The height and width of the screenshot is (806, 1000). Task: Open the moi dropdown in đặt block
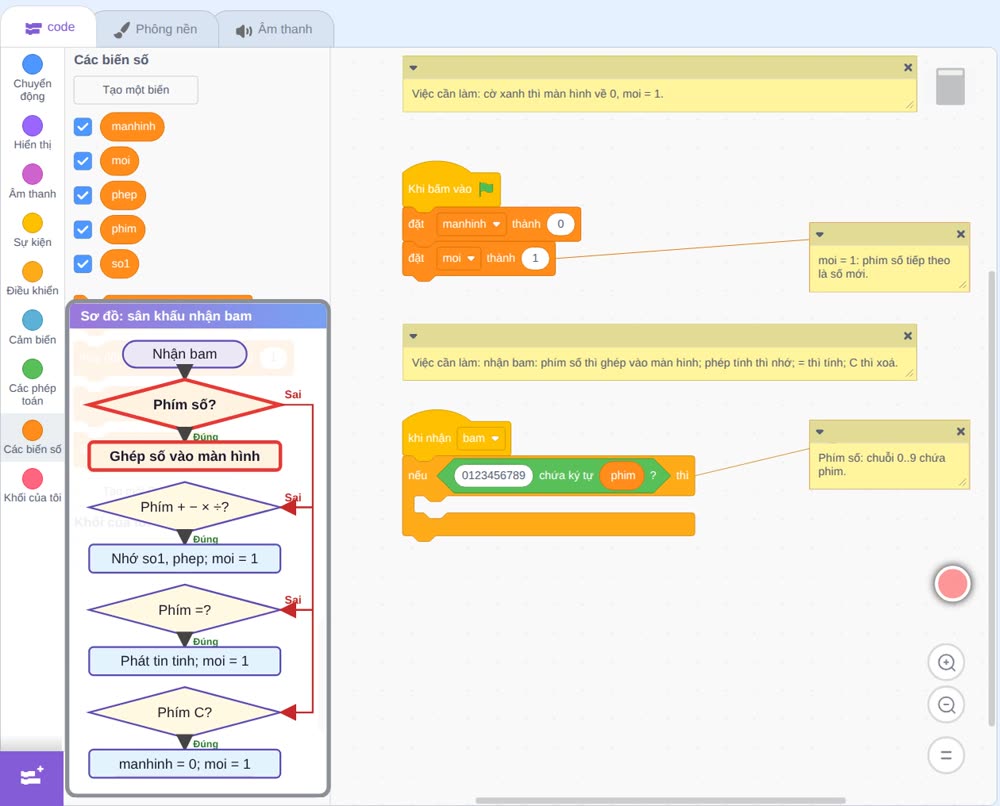coord(459,258)
